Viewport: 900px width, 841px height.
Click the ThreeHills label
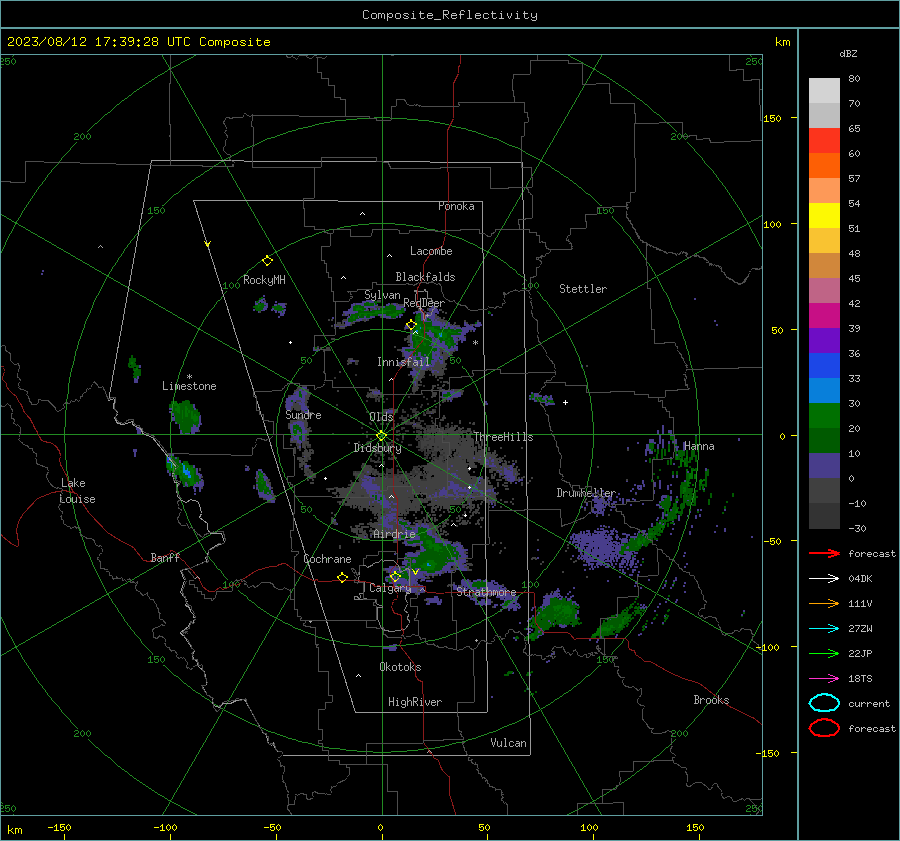pos(503,437)
